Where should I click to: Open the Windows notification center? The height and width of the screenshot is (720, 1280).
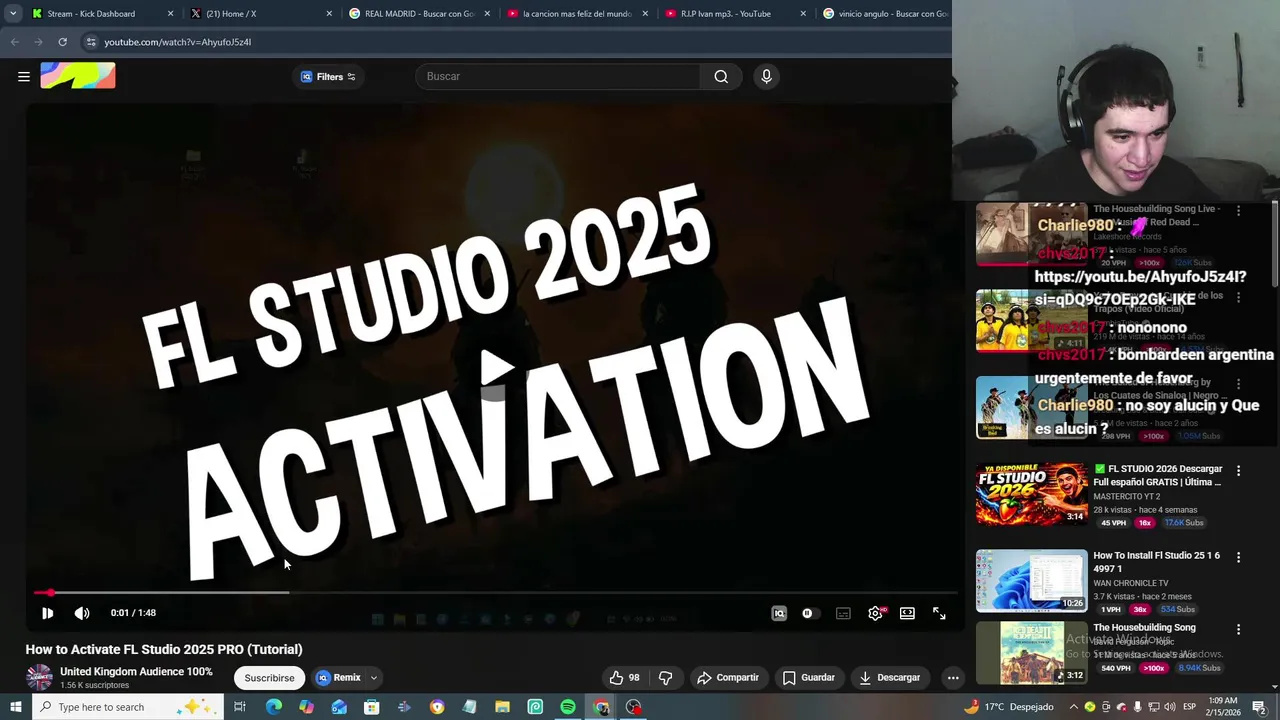tap(1259, 707)
